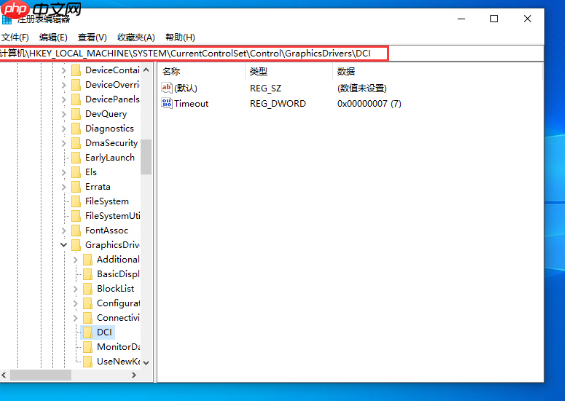This screenshot has width=565, height=401.
Task: Select the MonitorDa folder icon
Action: click(x=88, y=347)
